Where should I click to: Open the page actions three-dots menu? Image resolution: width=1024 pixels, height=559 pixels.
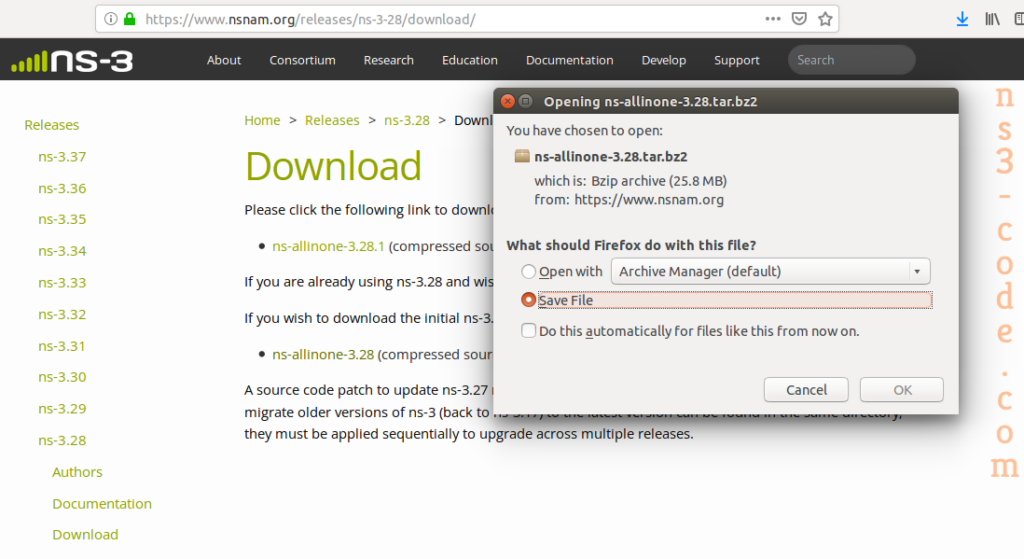tap(773, 19)
